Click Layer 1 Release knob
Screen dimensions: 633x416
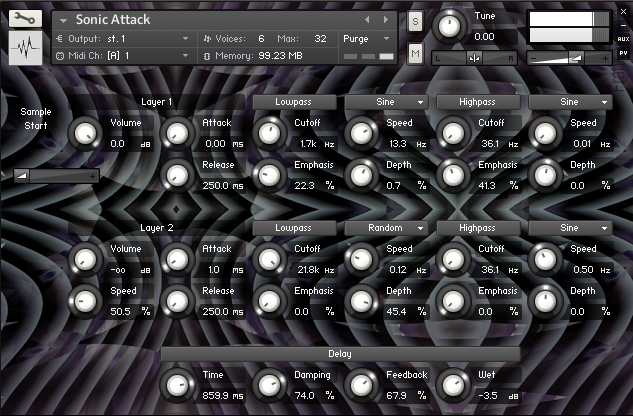[x=177, y=176]
